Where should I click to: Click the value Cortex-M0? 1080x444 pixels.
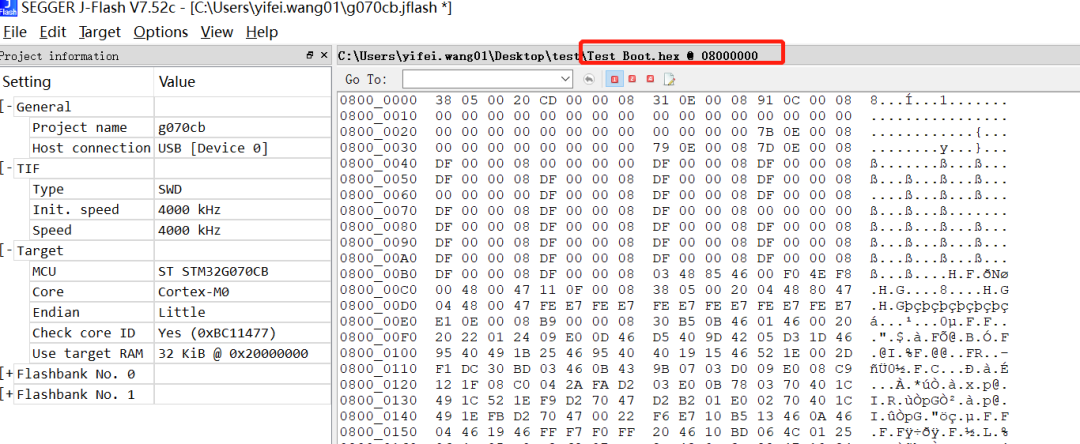[x=194, y=292]
